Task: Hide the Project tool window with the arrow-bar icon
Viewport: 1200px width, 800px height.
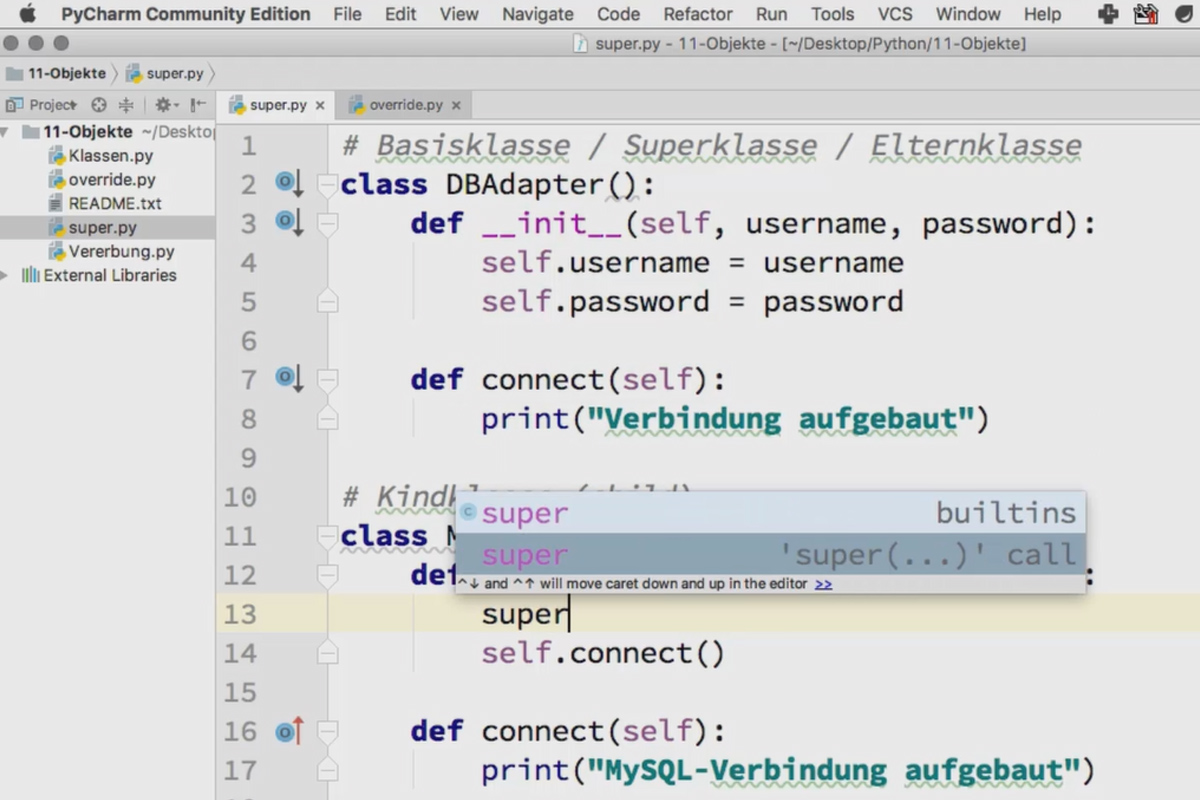Action: point(197,105)
